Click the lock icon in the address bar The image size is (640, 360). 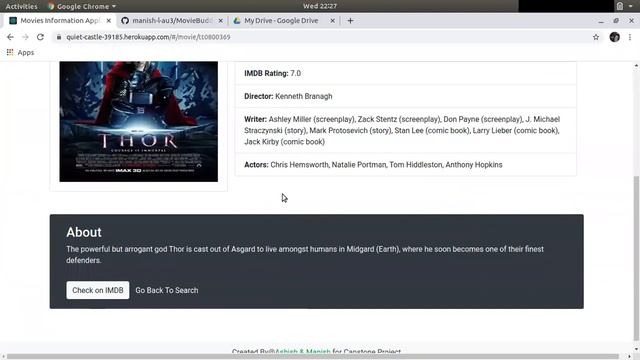click(x=59, y=37)
